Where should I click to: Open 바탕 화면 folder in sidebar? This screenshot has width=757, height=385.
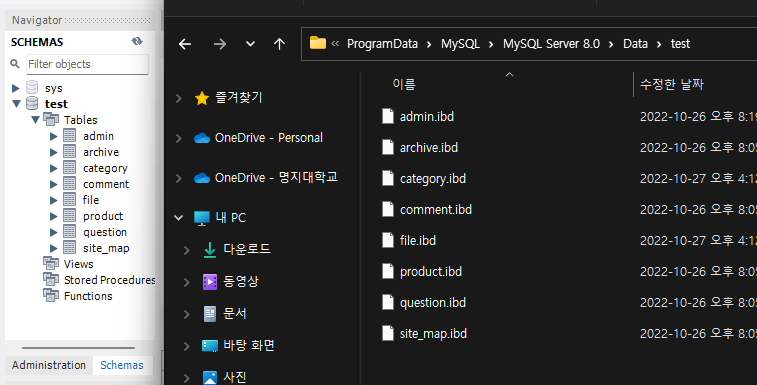point(249,345)
